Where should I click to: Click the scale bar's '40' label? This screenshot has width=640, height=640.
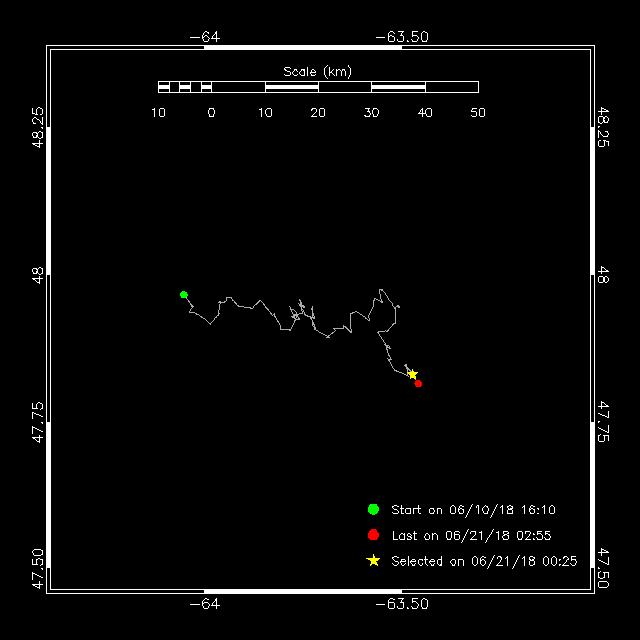tap(425, 113)
